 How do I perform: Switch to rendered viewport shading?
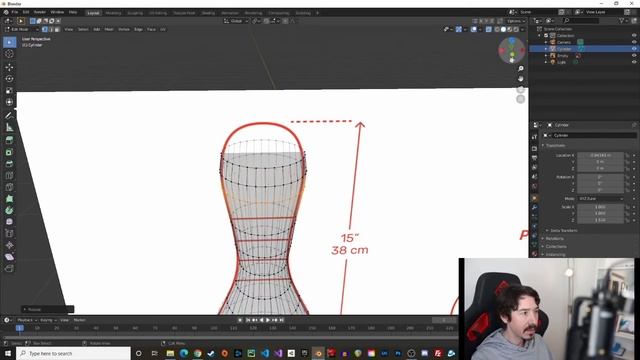click(516, 29)
